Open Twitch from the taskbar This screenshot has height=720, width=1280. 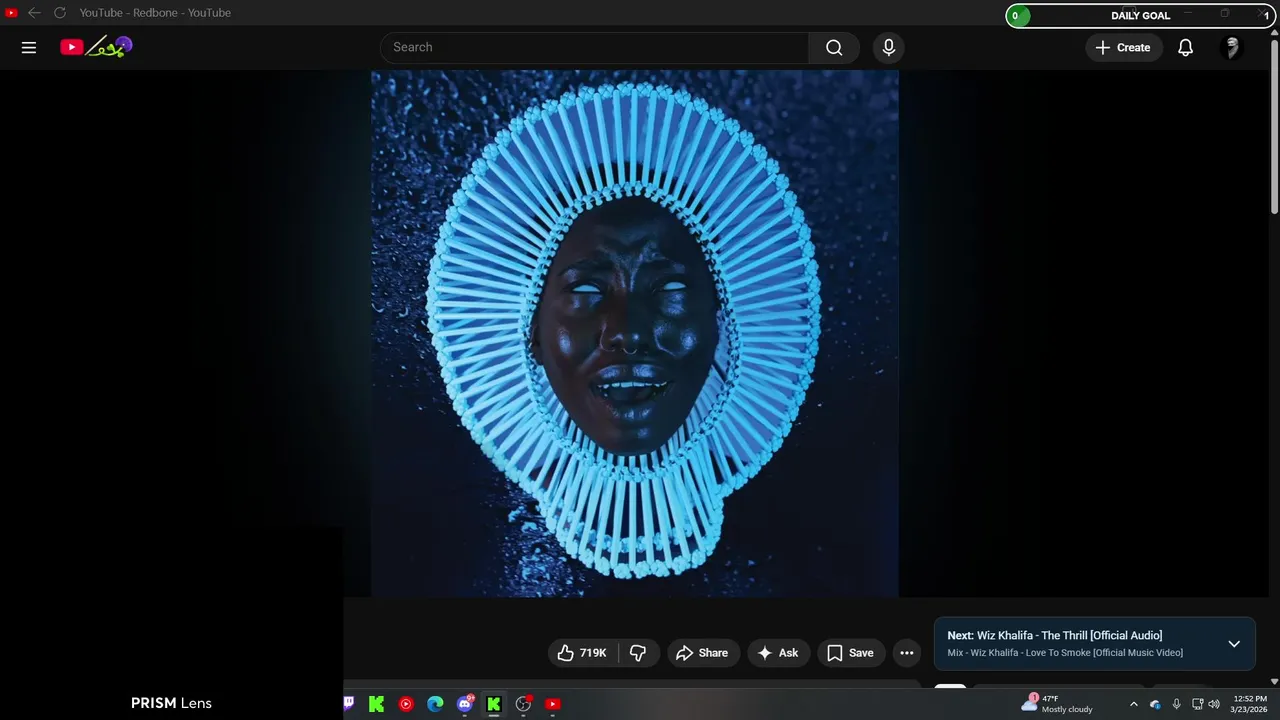coord(348,704)
